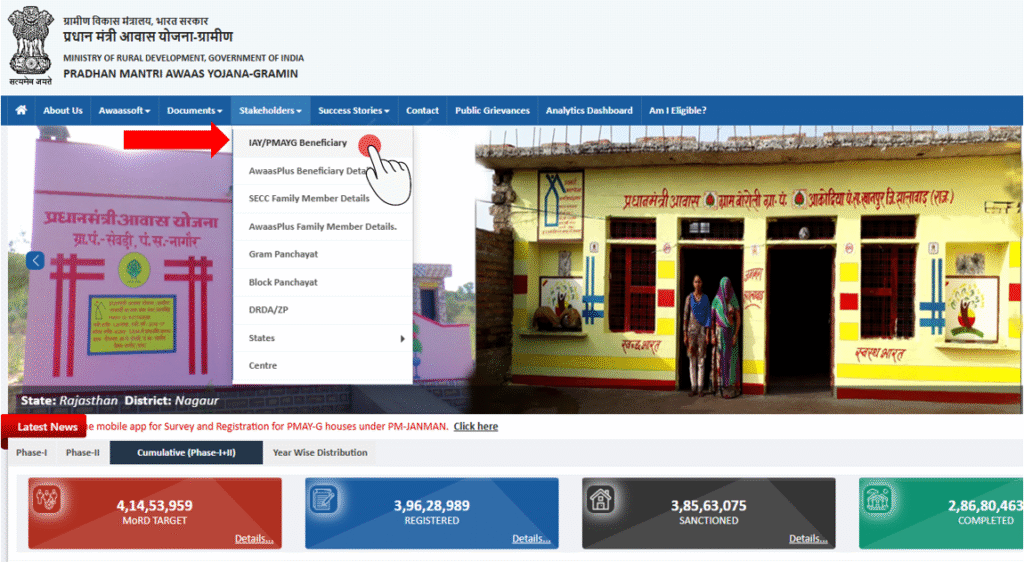Open the Public Grievances page
1024x562 pixels.
492,110
